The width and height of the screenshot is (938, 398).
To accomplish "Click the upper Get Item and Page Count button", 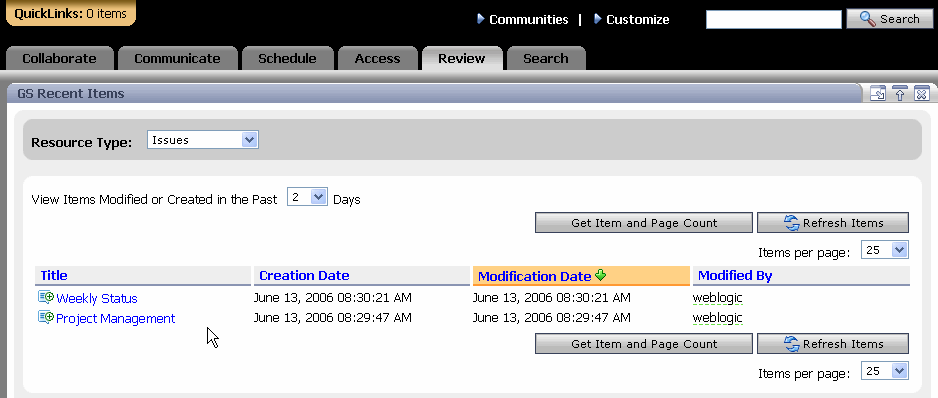I will pos(644,223).
